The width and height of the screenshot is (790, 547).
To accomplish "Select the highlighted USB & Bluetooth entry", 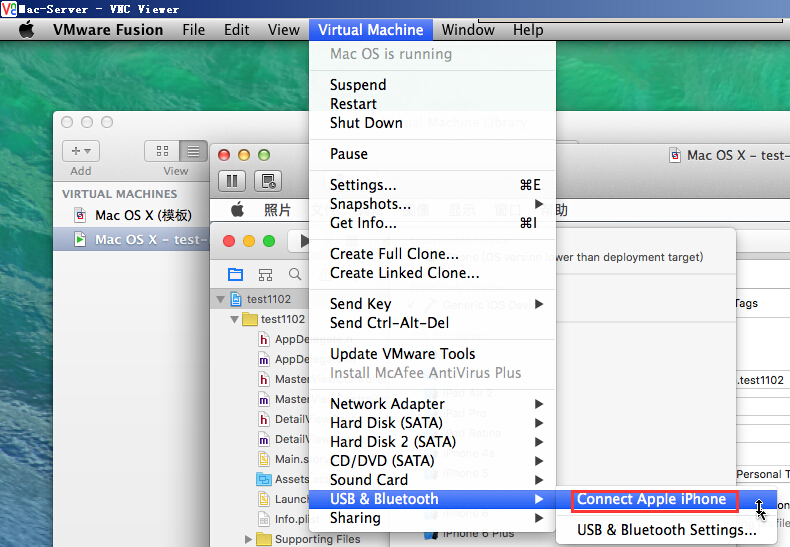I will click(432, 499).
